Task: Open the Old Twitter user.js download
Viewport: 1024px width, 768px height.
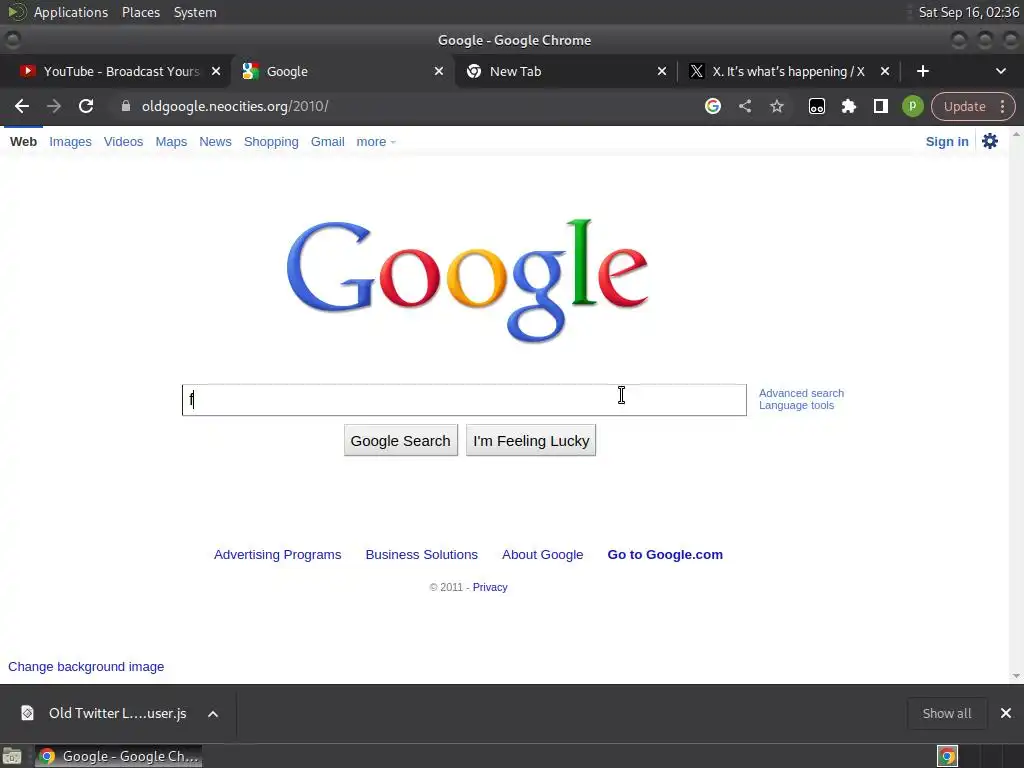Action: tap(118, 713)
